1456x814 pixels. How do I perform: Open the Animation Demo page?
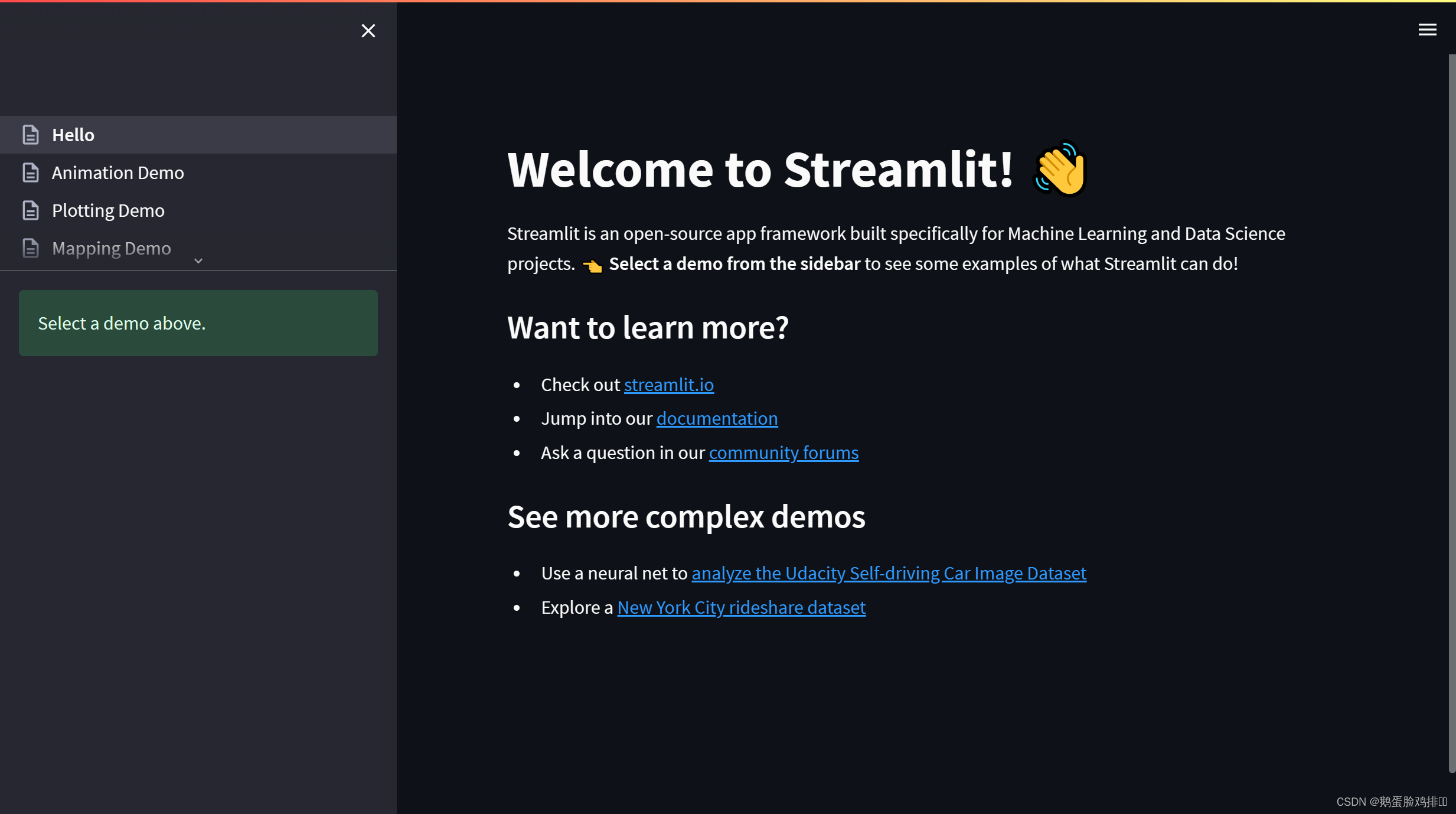(198, 172)
